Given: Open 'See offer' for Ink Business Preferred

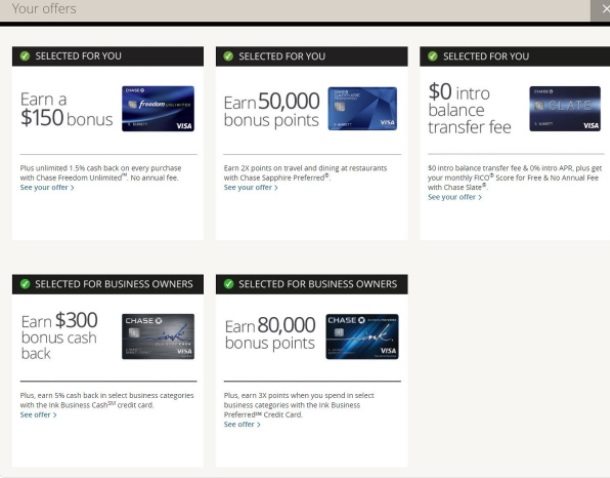Looking at the screenshot, I should click(x=242, y=424).
